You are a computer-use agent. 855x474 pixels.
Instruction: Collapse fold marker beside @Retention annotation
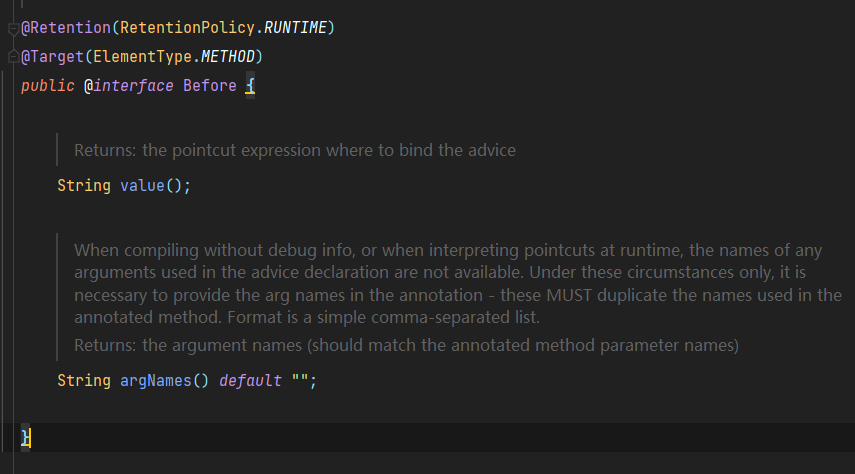point(12,29)
